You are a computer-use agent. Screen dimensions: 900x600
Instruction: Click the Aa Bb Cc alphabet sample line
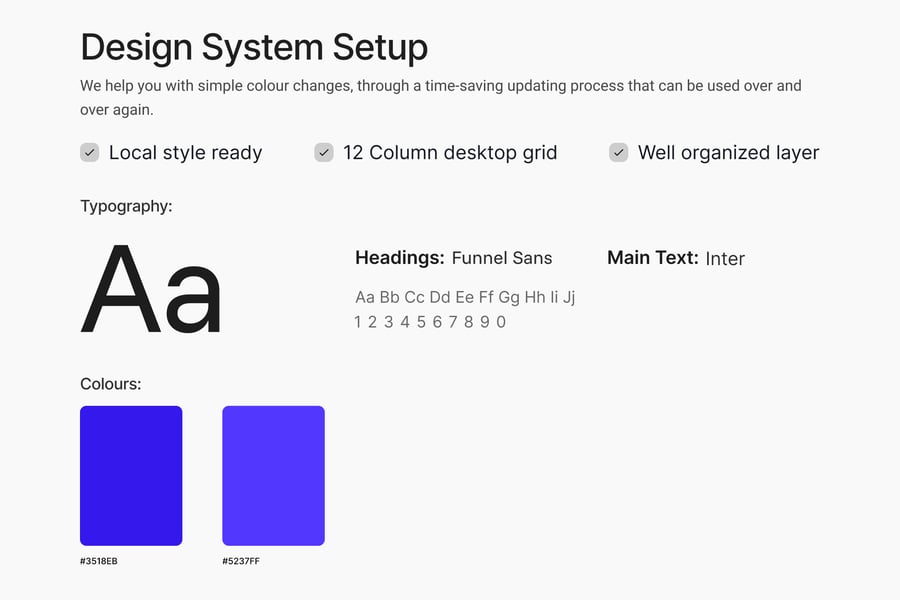[465, 297]
